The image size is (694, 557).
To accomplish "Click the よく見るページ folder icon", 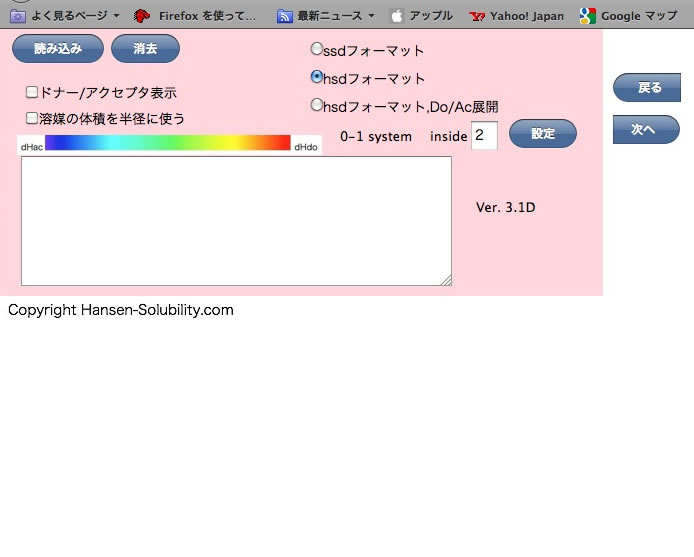I will pos(18,16).
